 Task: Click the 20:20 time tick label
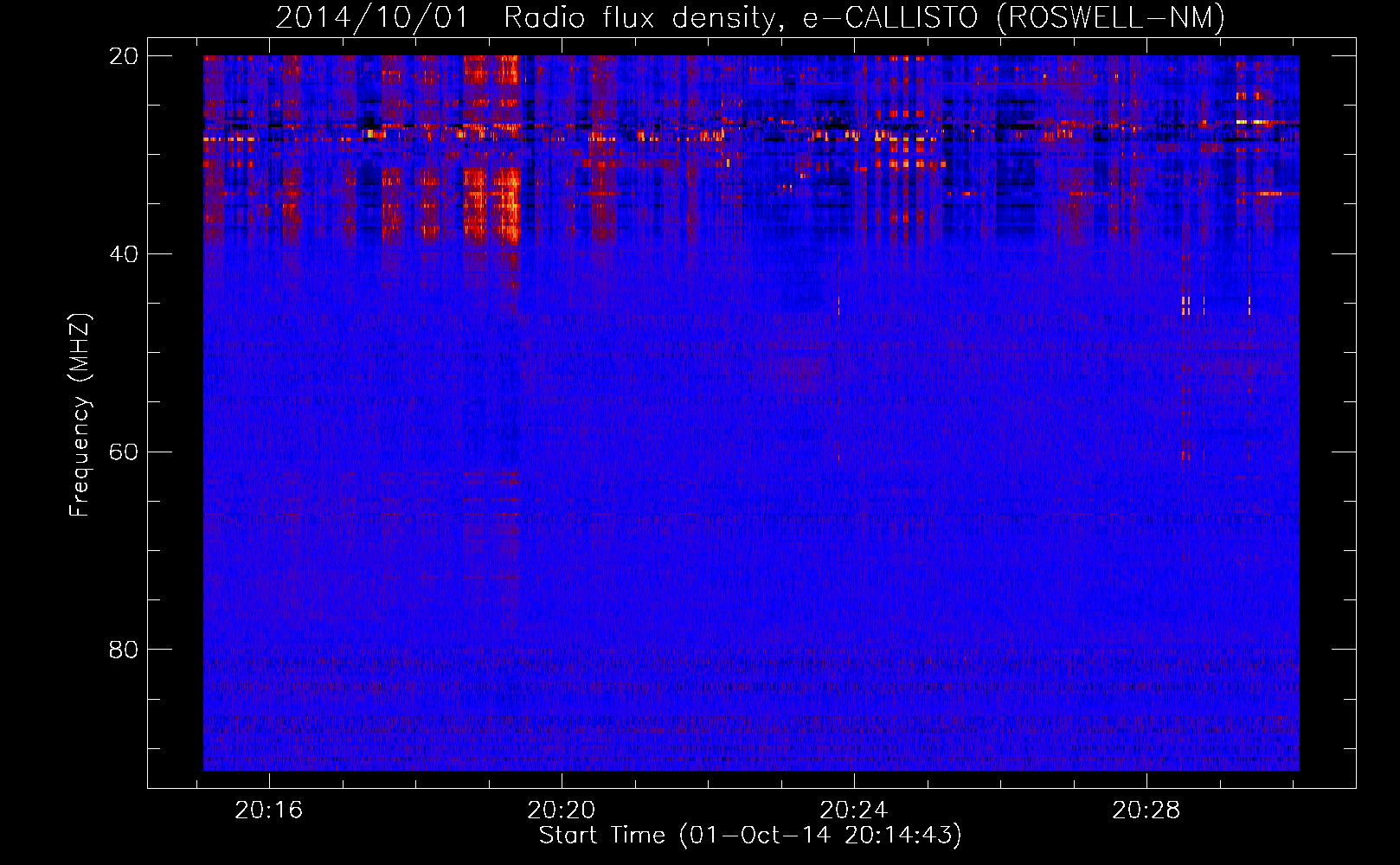point(562,811)
